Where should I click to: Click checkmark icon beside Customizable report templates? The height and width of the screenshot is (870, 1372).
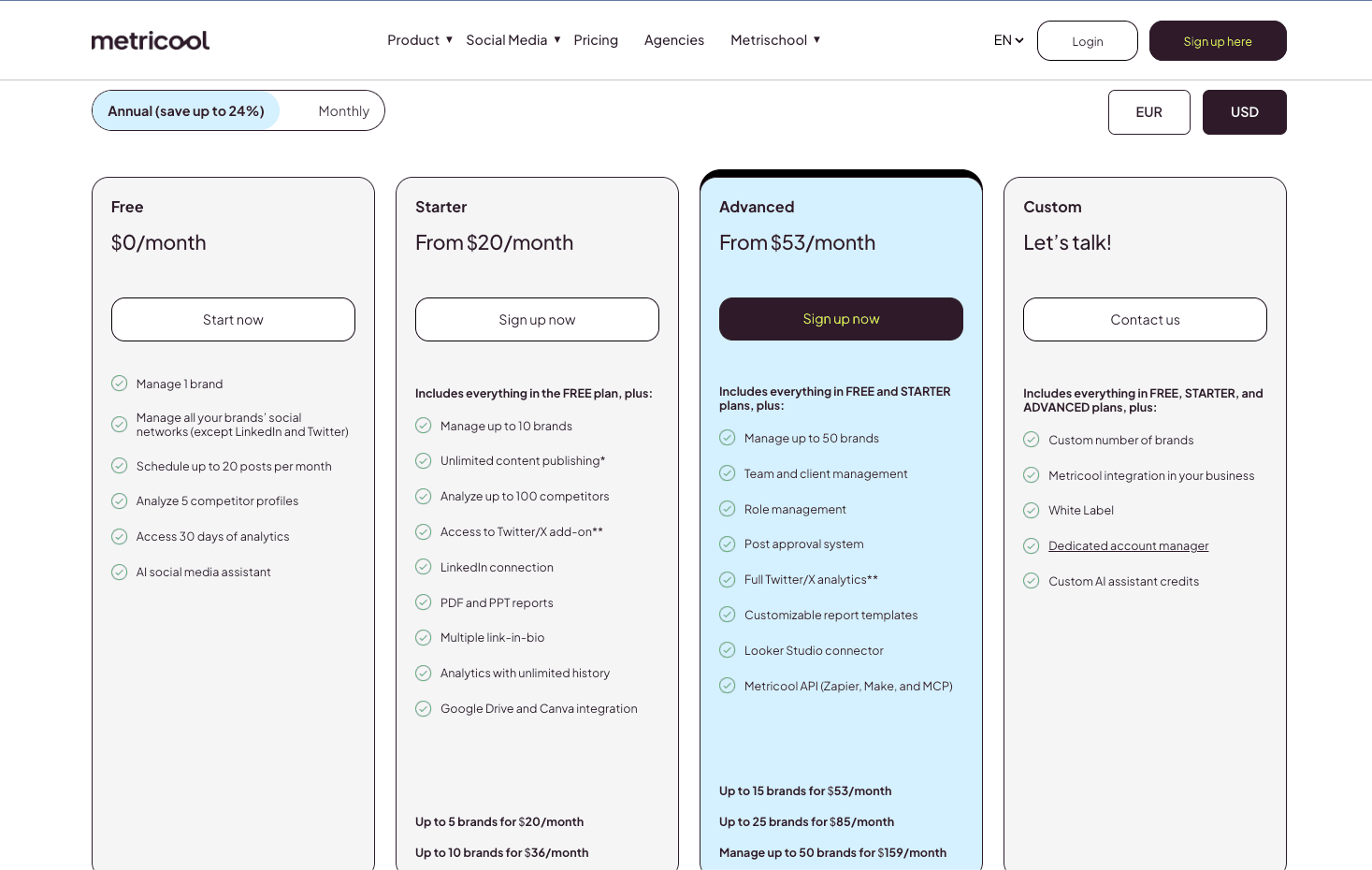click(728, 615)
